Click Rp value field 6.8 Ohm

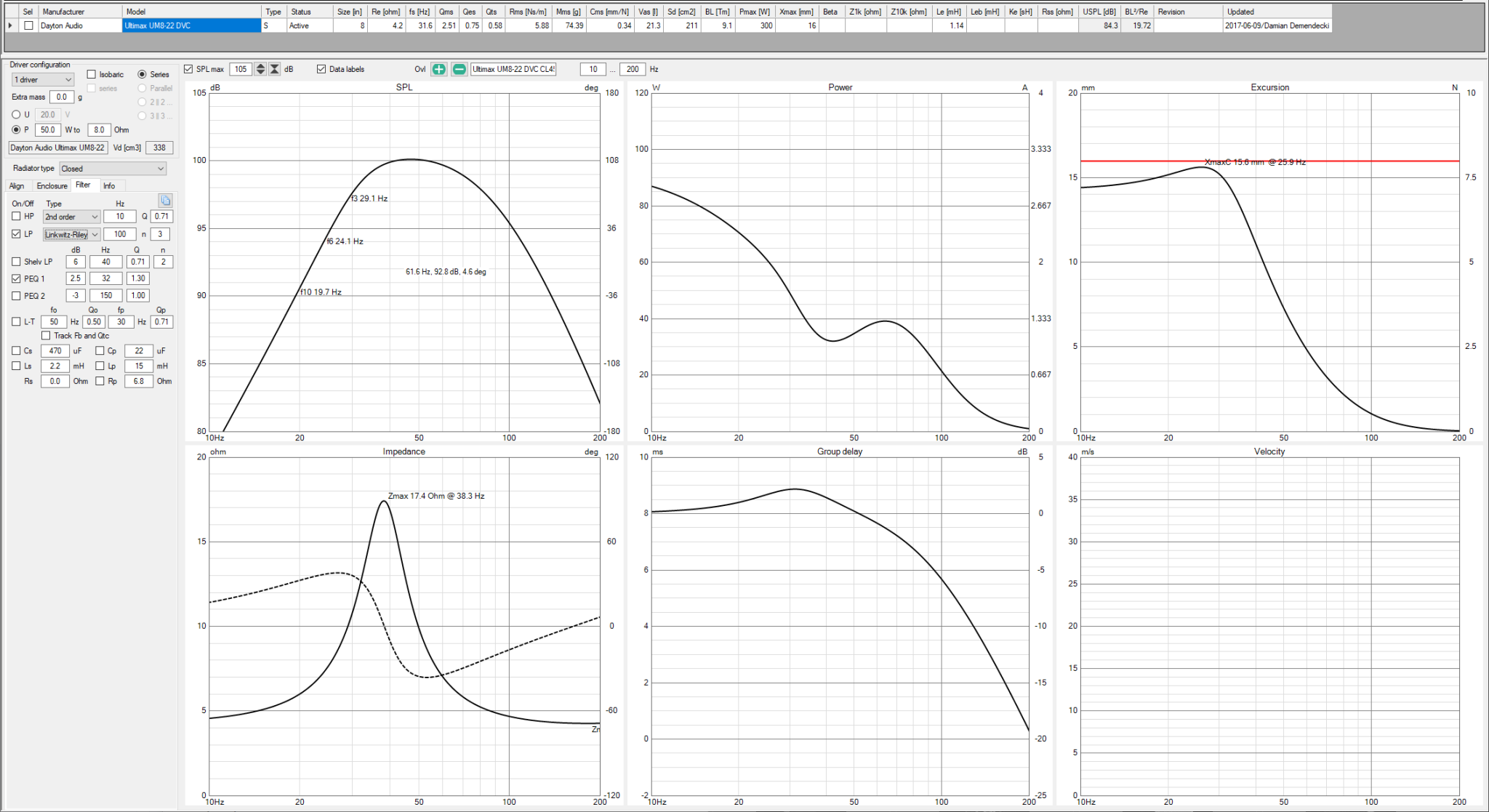coord(139,381)
